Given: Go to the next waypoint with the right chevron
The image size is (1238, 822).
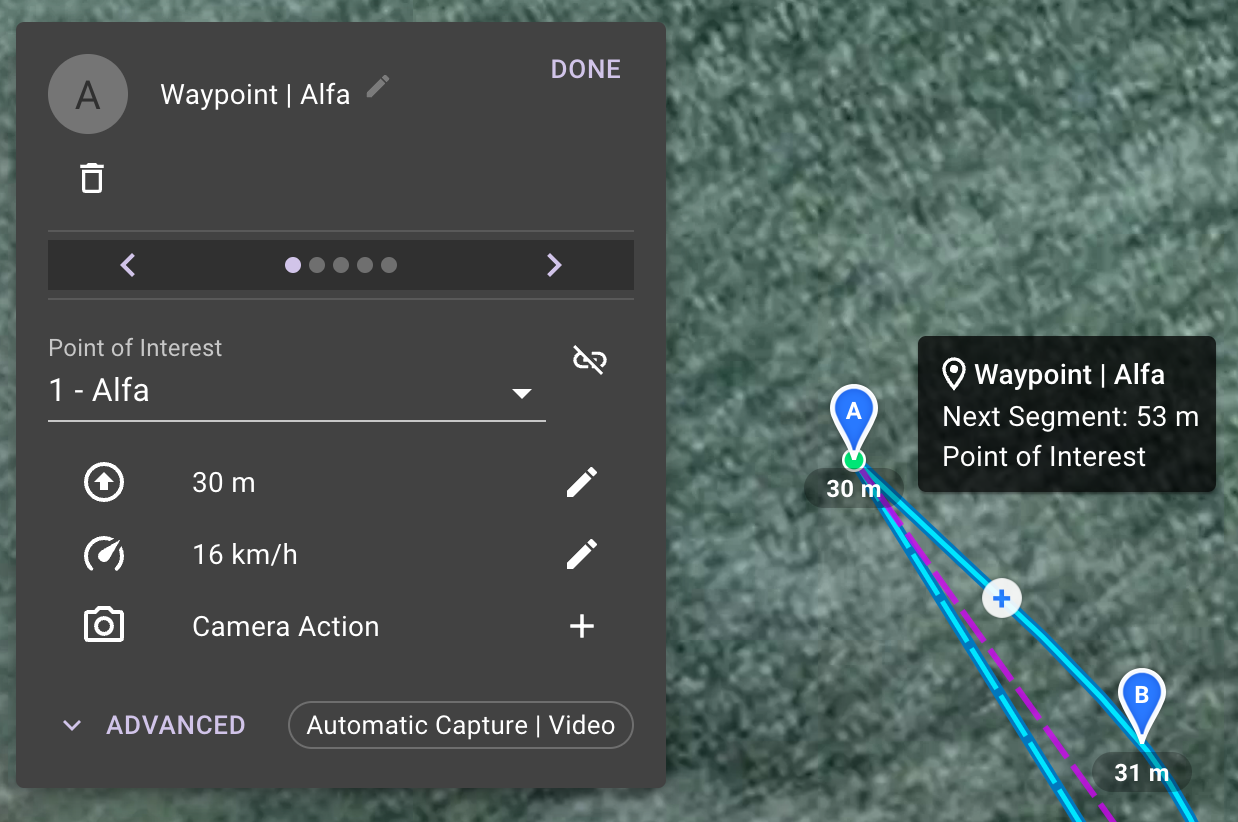Looking at the screenshot, I should tap(554, 264).
